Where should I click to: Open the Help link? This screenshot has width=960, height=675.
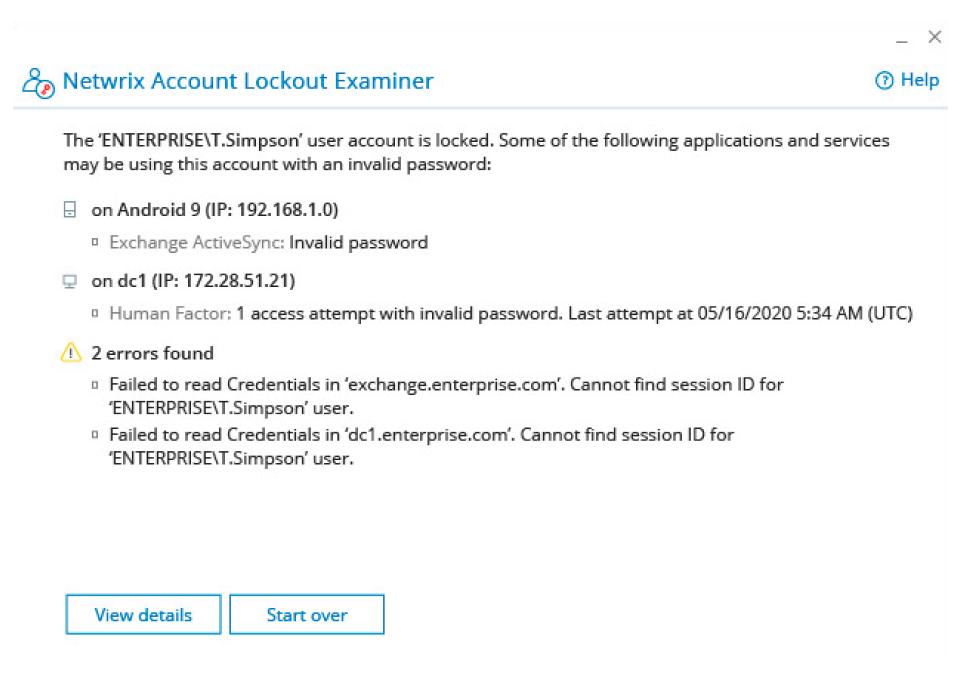(907, 80)
